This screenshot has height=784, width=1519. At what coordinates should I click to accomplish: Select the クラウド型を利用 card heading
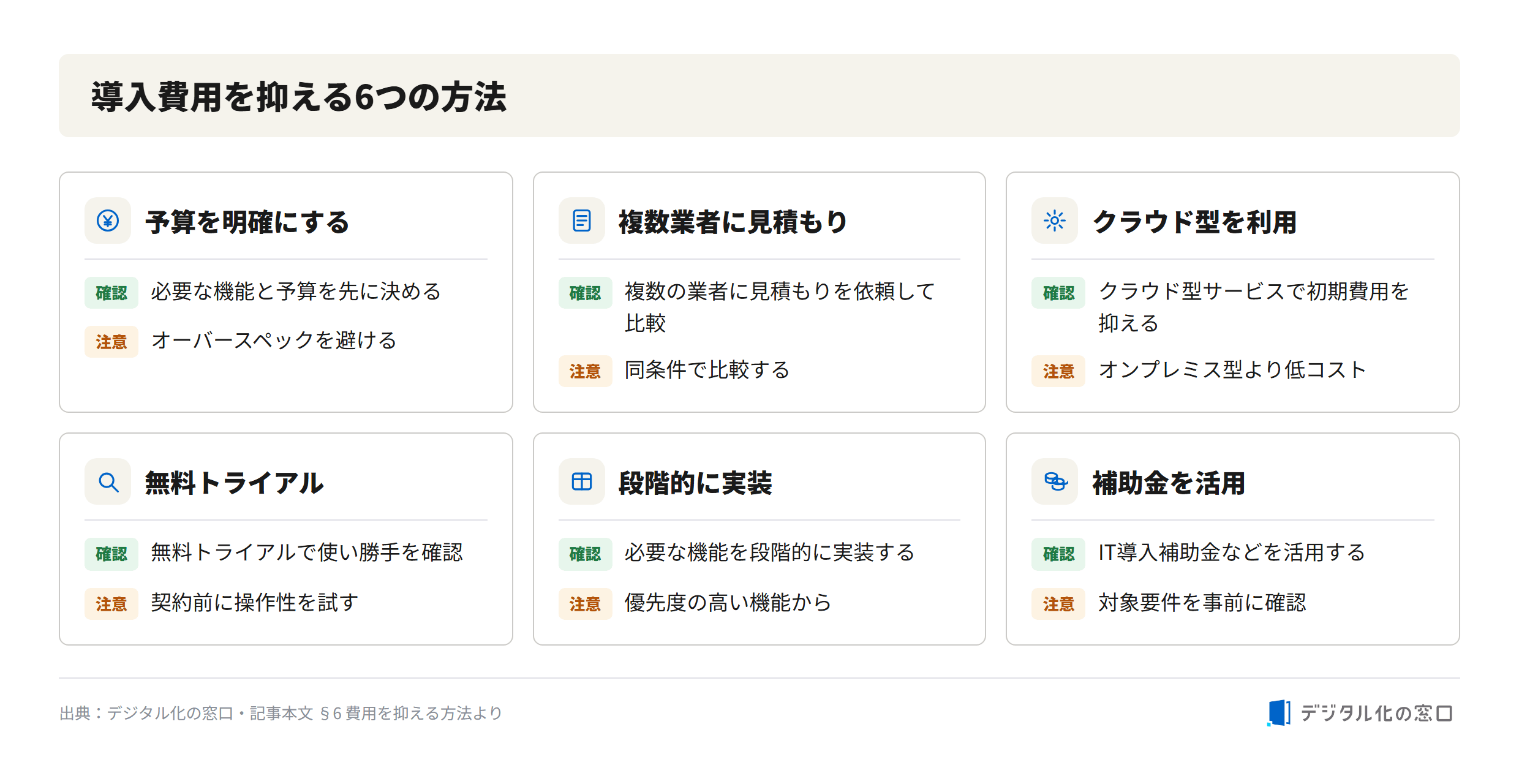[x=1194, y=222]
